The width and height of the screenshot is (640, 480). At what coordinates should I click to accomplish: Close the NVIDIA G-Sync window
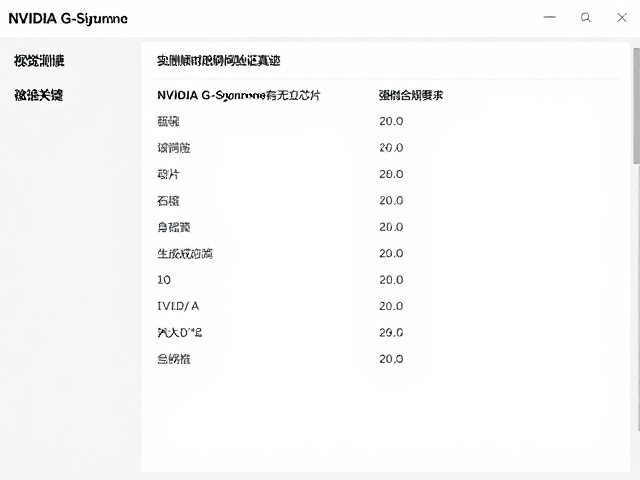coord(622,18)
